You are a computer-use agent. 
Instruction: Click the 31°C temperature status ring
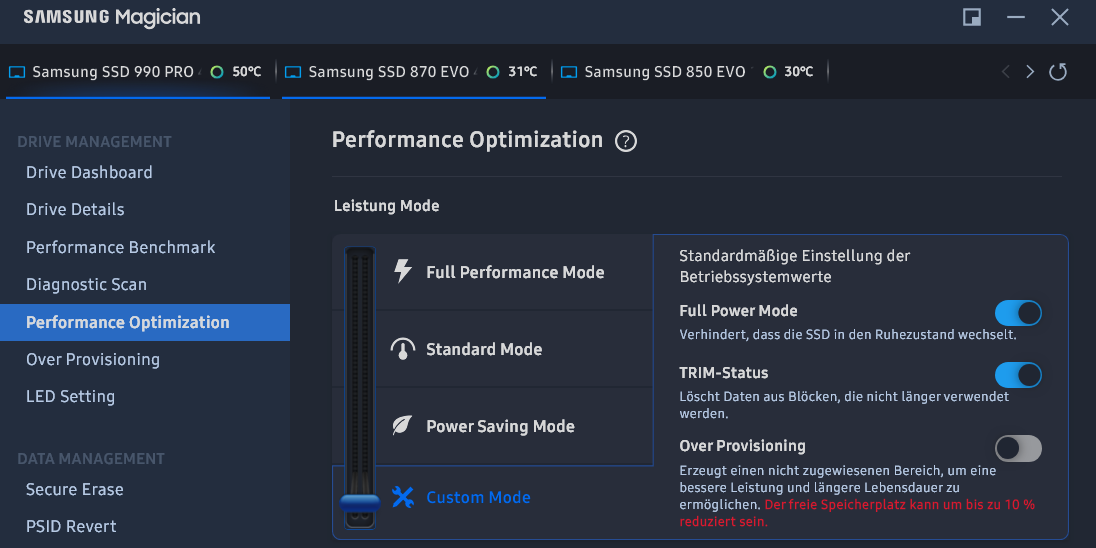(493, 72)
